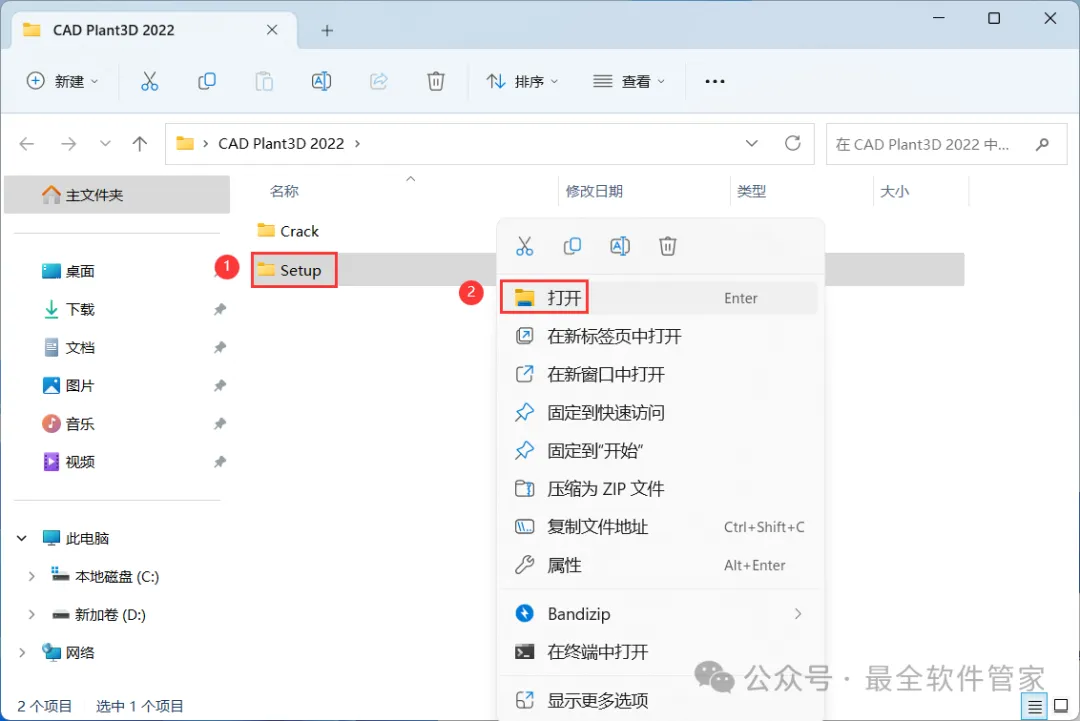Unpin Documents via its pin icon
The height and width of the screenshot is (721, 1080).
[220, 347]
